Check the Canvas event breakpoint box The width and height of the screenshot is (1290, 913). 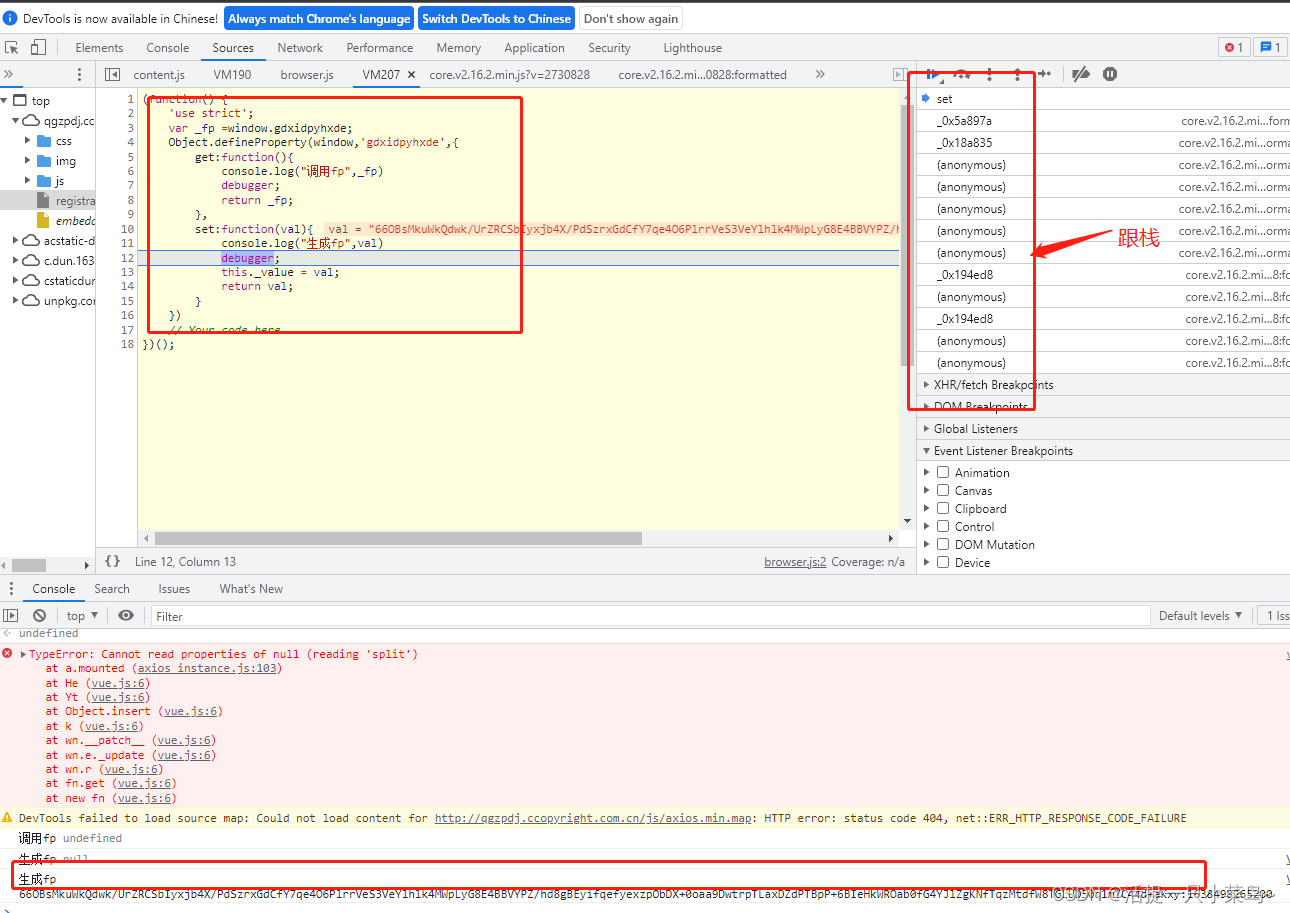pos(943,491)
